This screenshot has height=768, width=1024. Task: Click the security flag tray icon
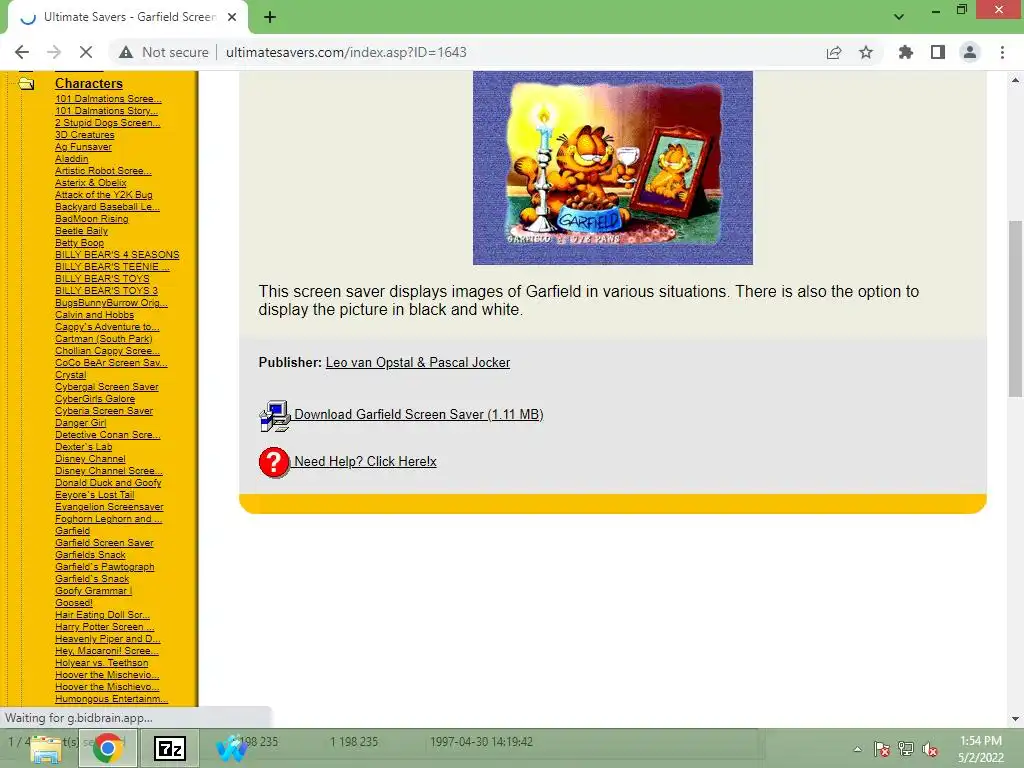(x=882, y=749)
